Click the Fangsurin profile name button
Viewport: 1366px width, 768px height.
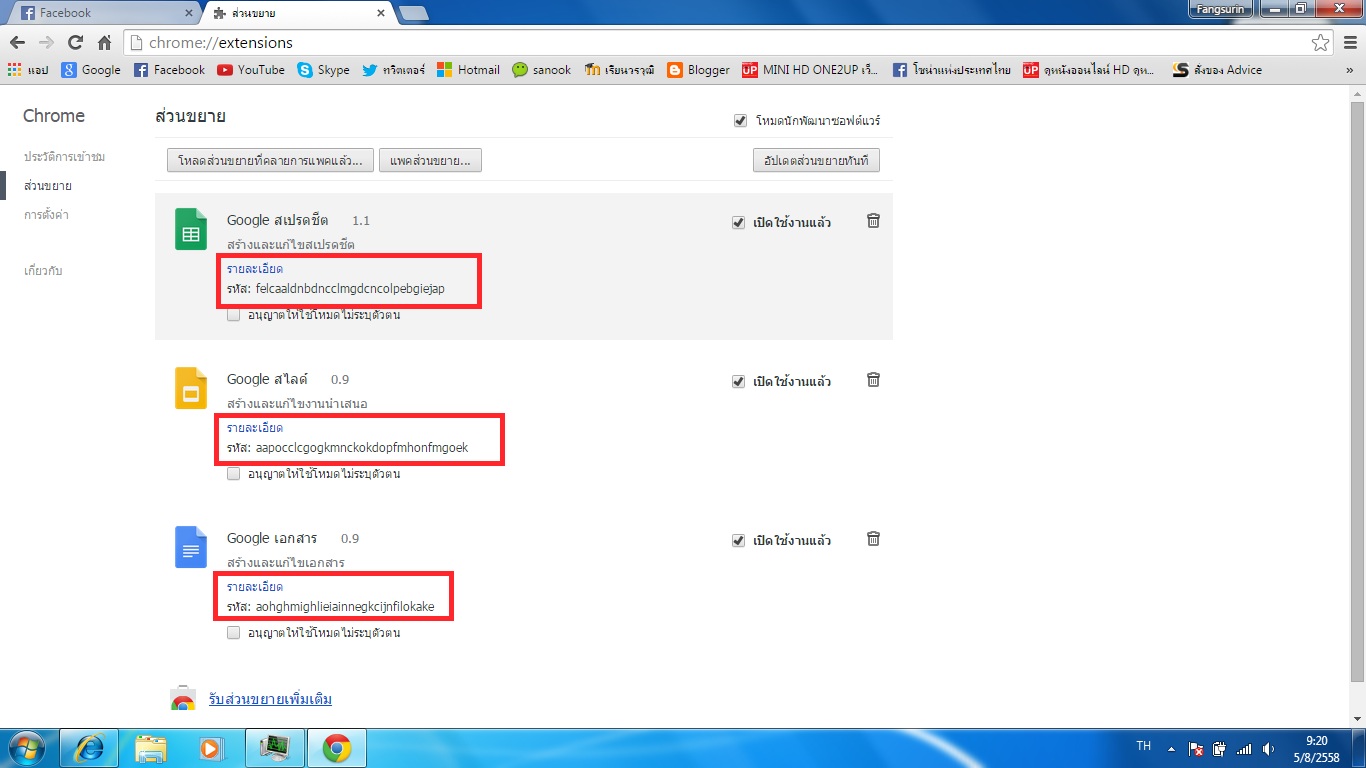[x=1220, y=9]
